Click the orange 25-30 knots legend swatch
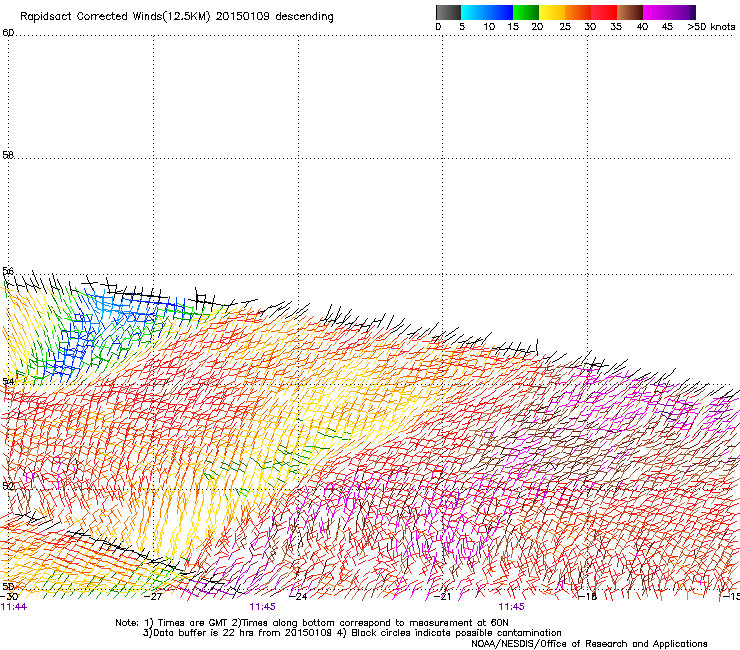740x650 pixels. (x=578, y=12)
